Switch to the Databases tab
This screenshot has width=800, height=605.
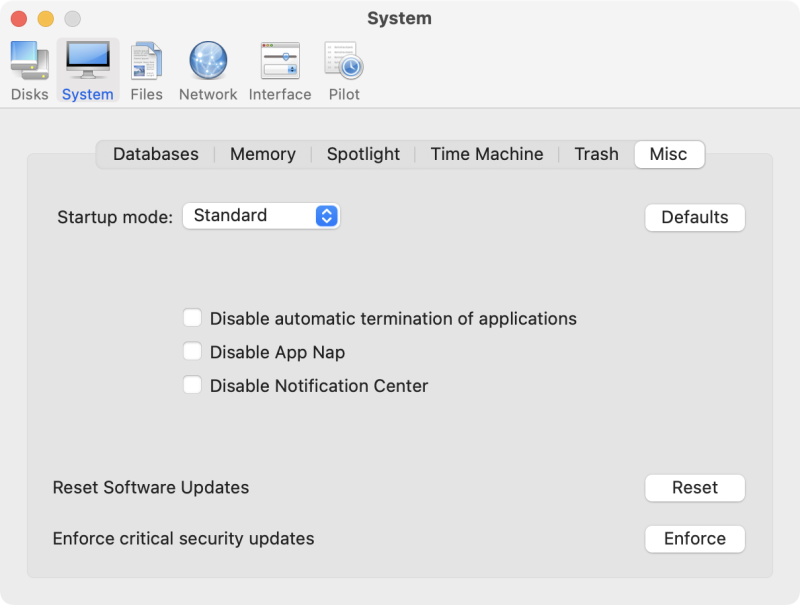coord(156,154)
